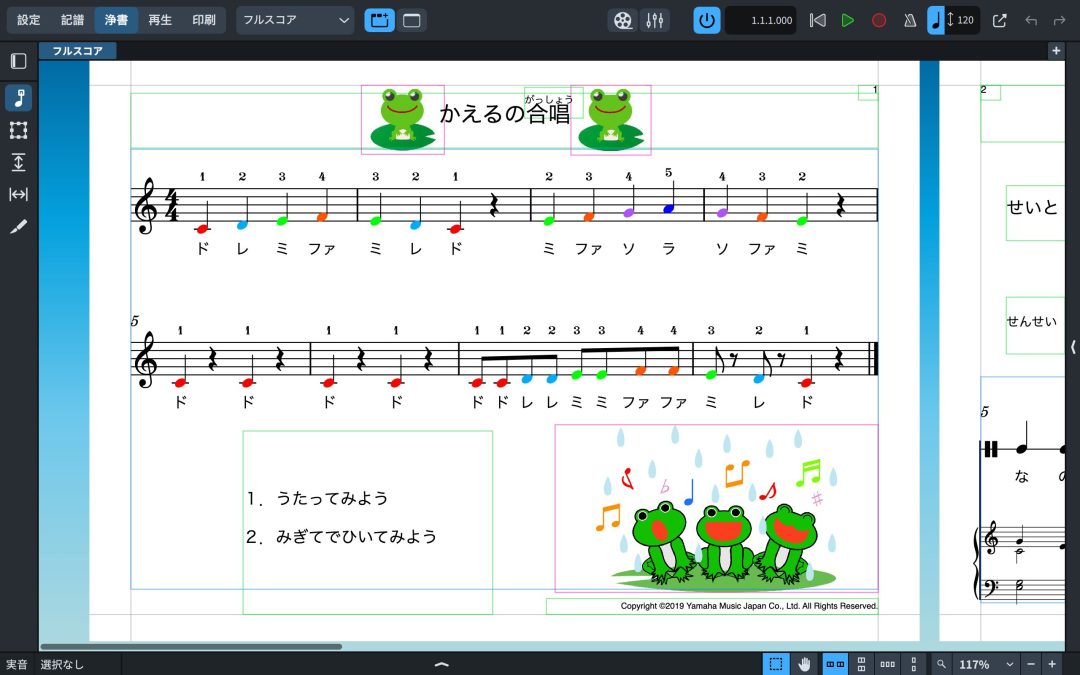This screenshot has height=675, width=1080.
Task: Click the text うたってみよう
Action: click(x=332, y=498)
